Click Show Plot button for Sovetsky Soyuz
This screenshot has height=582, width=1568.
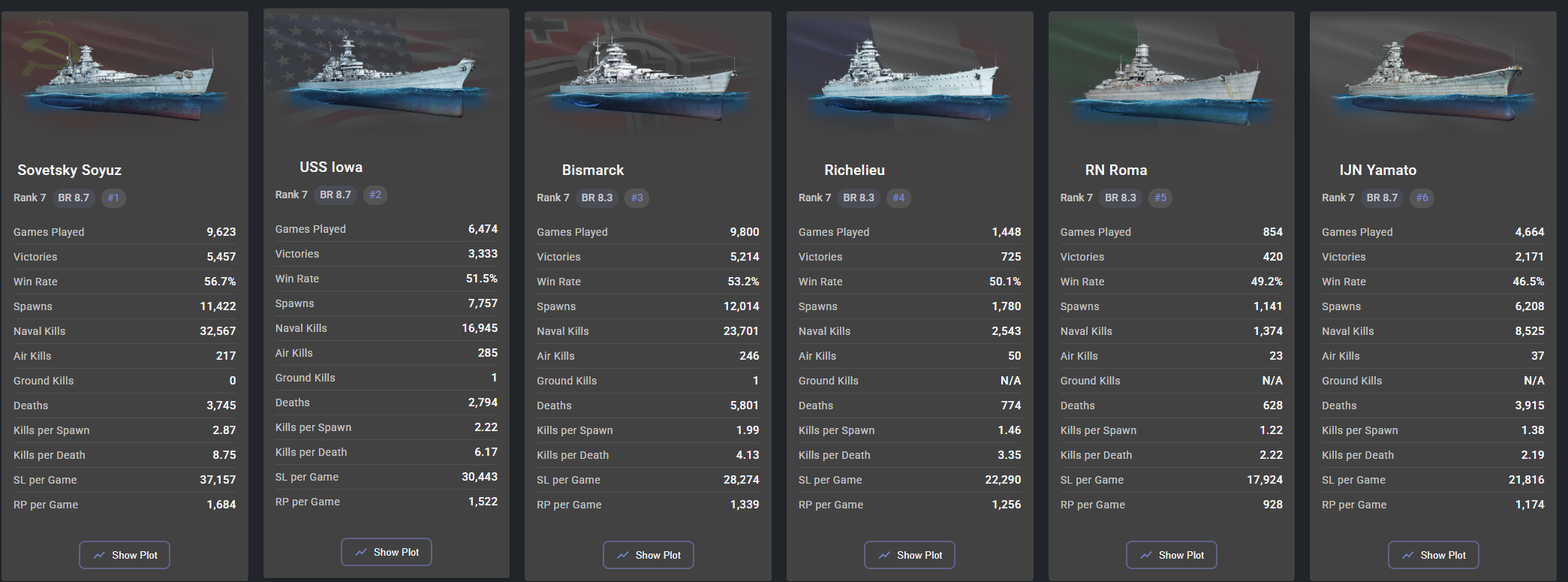(x=125, y=555)
